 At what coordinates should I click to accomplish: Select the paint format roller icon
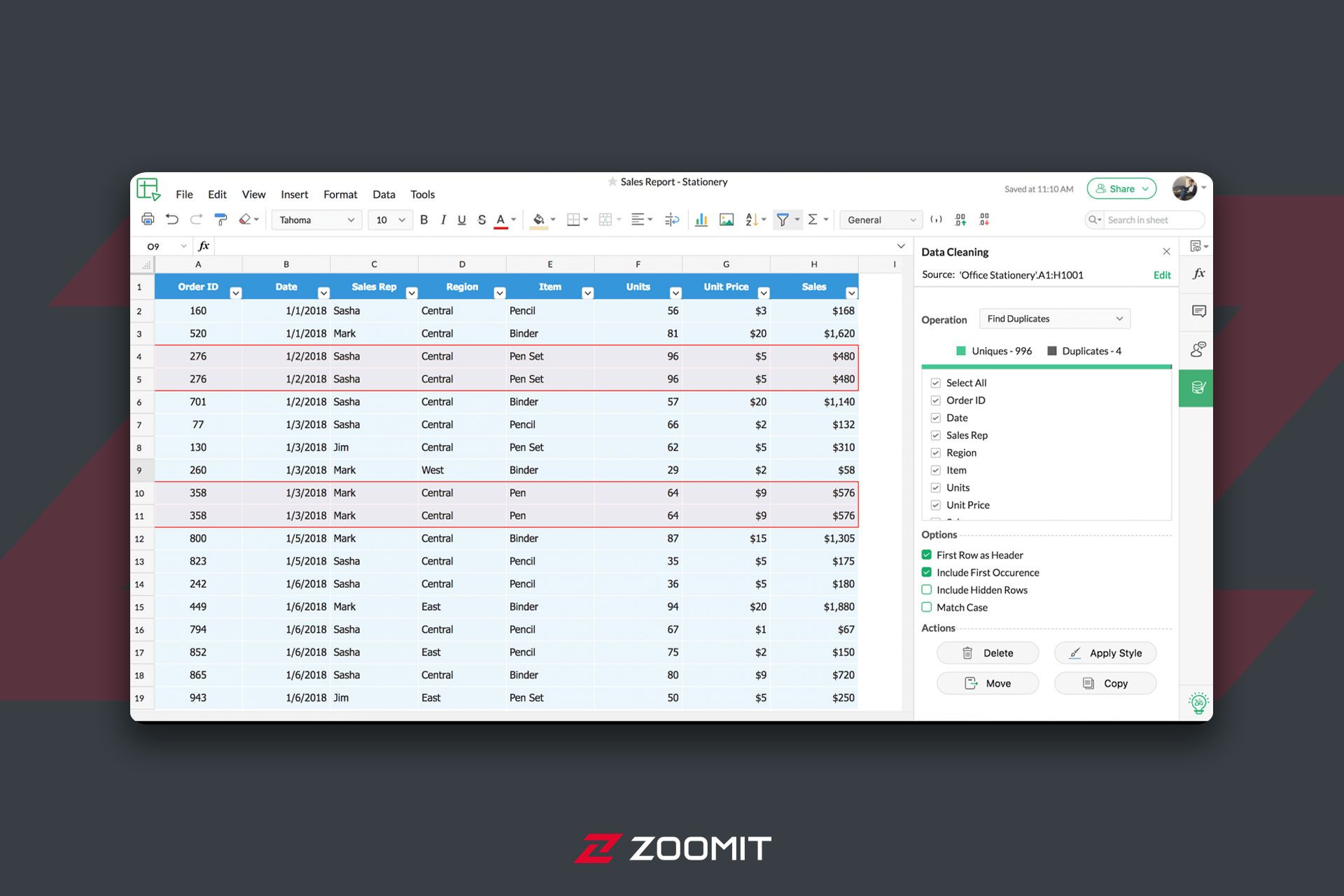click(x=220, y=220)
